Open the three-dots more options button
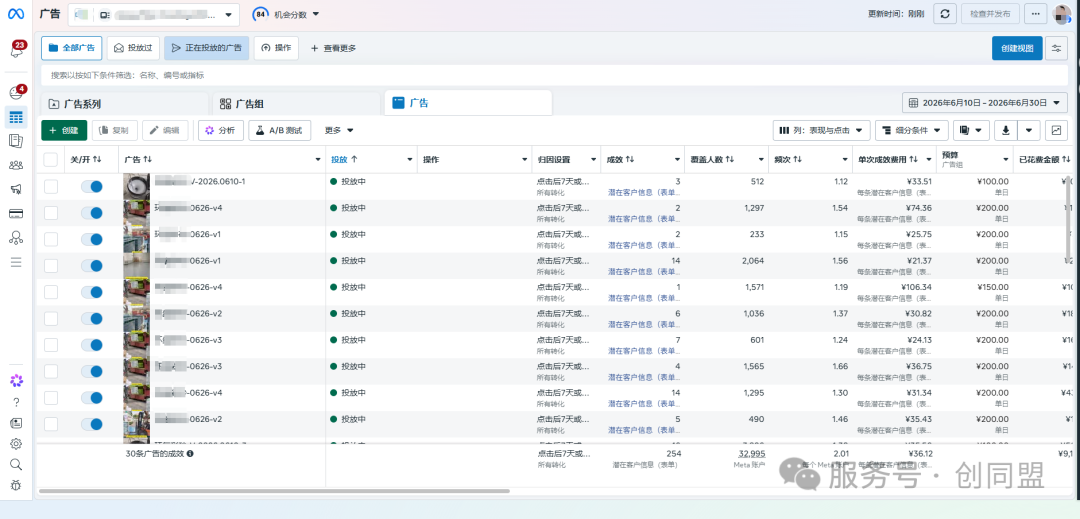Image resolution: width=1080 pixels, height=519 pixels. click(x=1036, y=14)
